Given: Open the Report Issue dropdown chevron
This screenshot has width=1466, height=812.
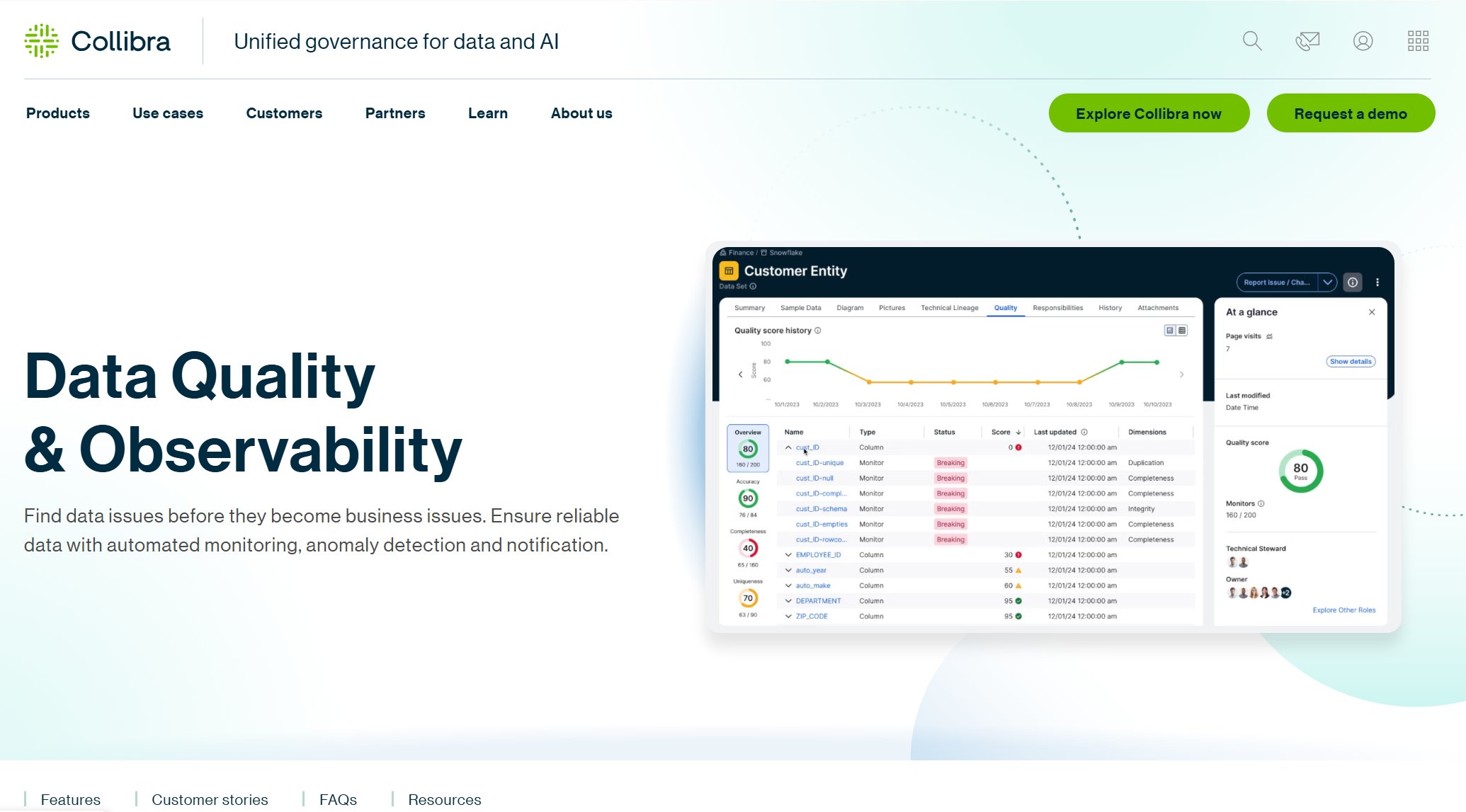Looking at the screenshot, I should tap(1327, 282).
